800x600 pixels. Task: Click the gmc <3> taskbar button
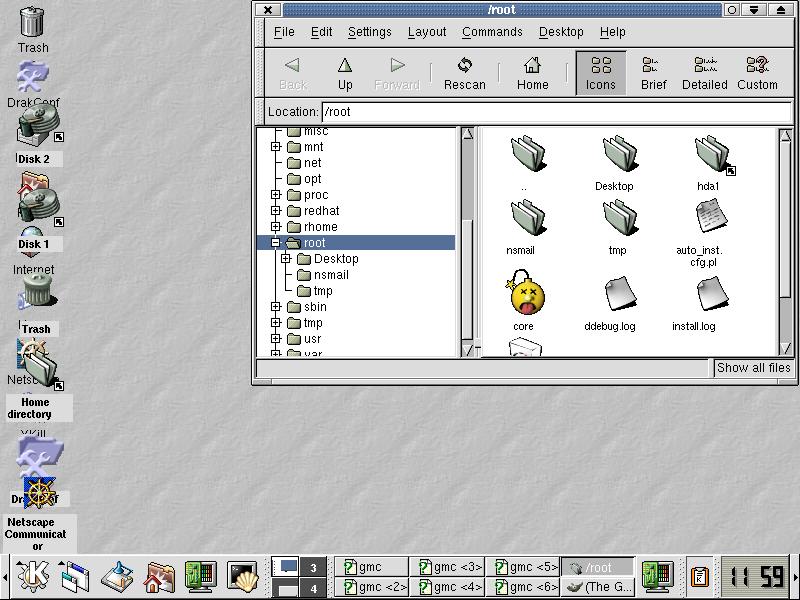pos(450,567)
